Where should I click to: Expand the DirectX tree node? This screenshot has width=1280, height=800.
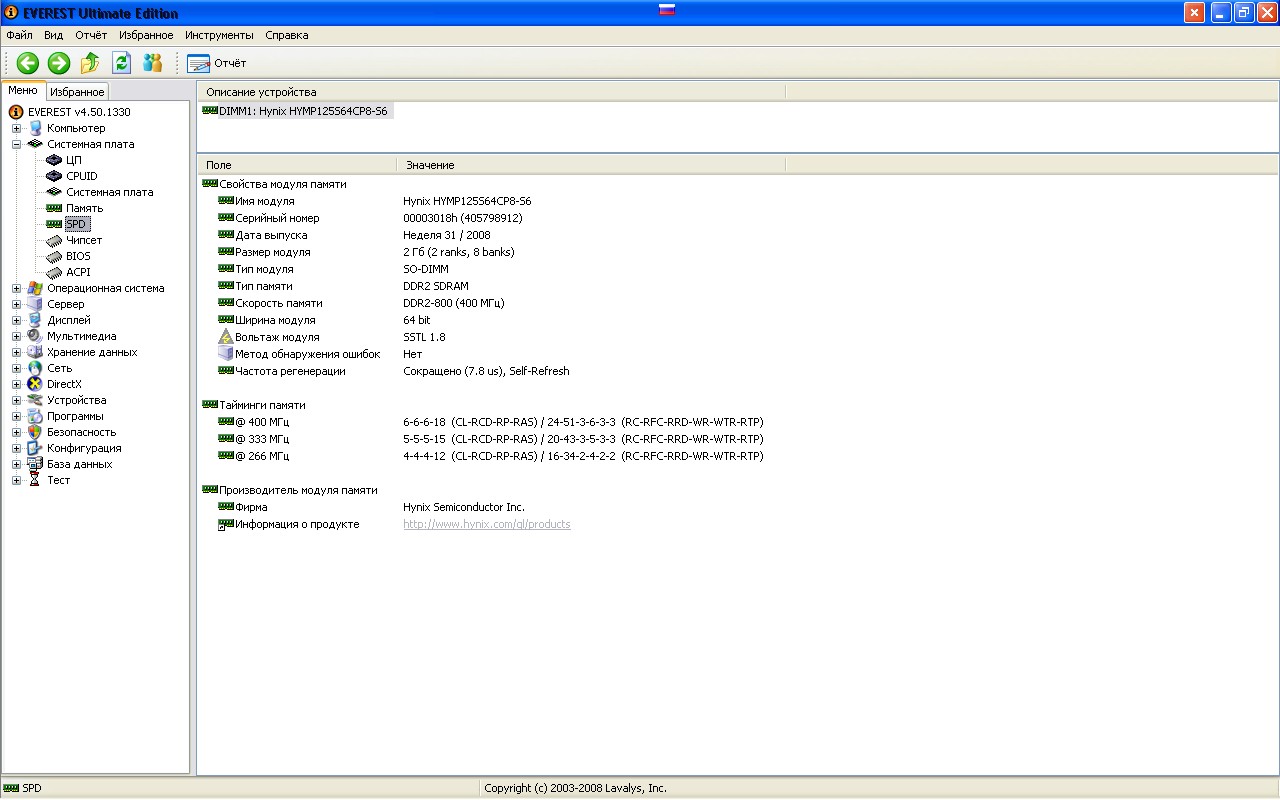[16, 384]
